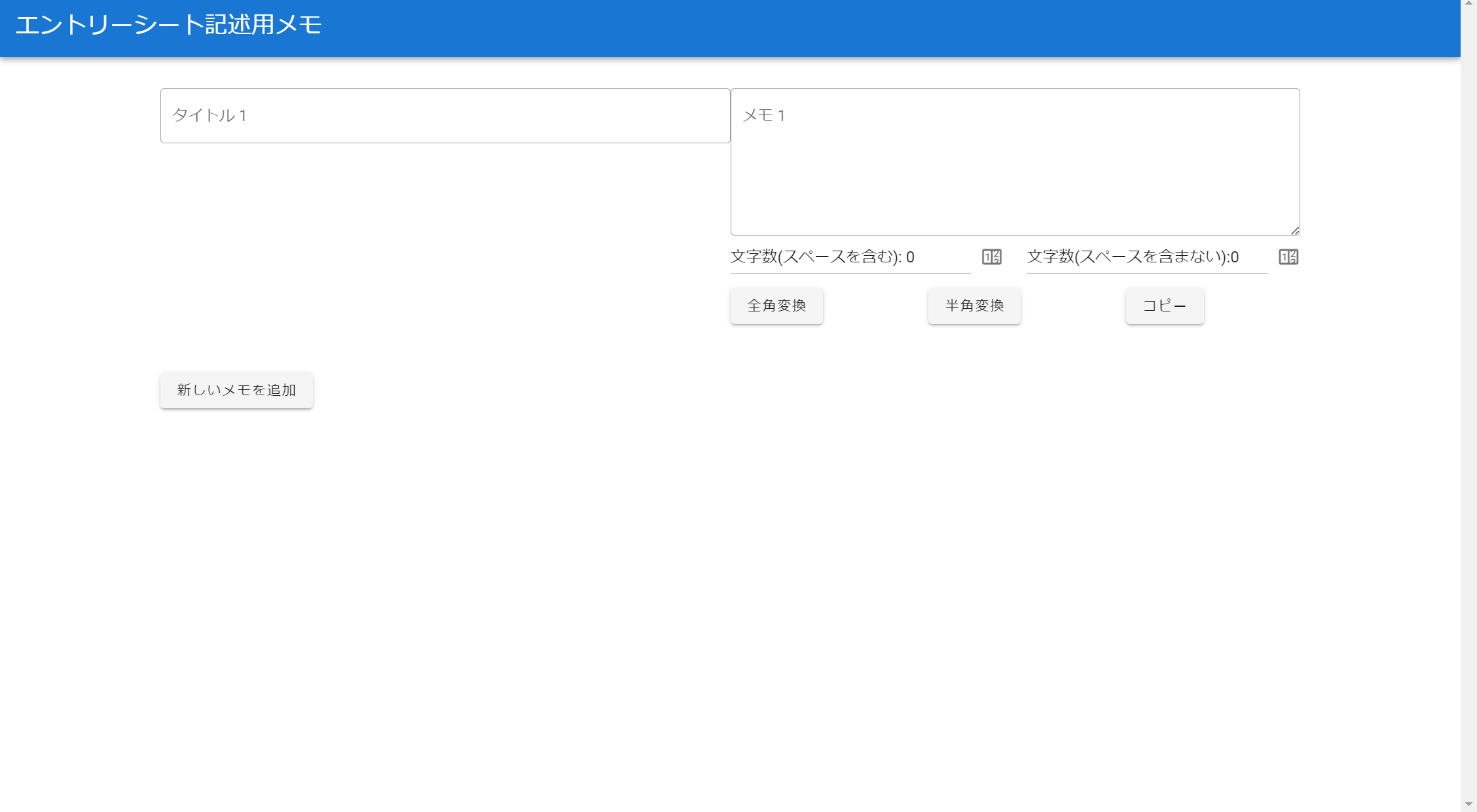Click counter icon beside 文字数(スペースを含む)
The width and height of the screenshot is (1477, 812).
pyautogui.click(x=992, y=257)
